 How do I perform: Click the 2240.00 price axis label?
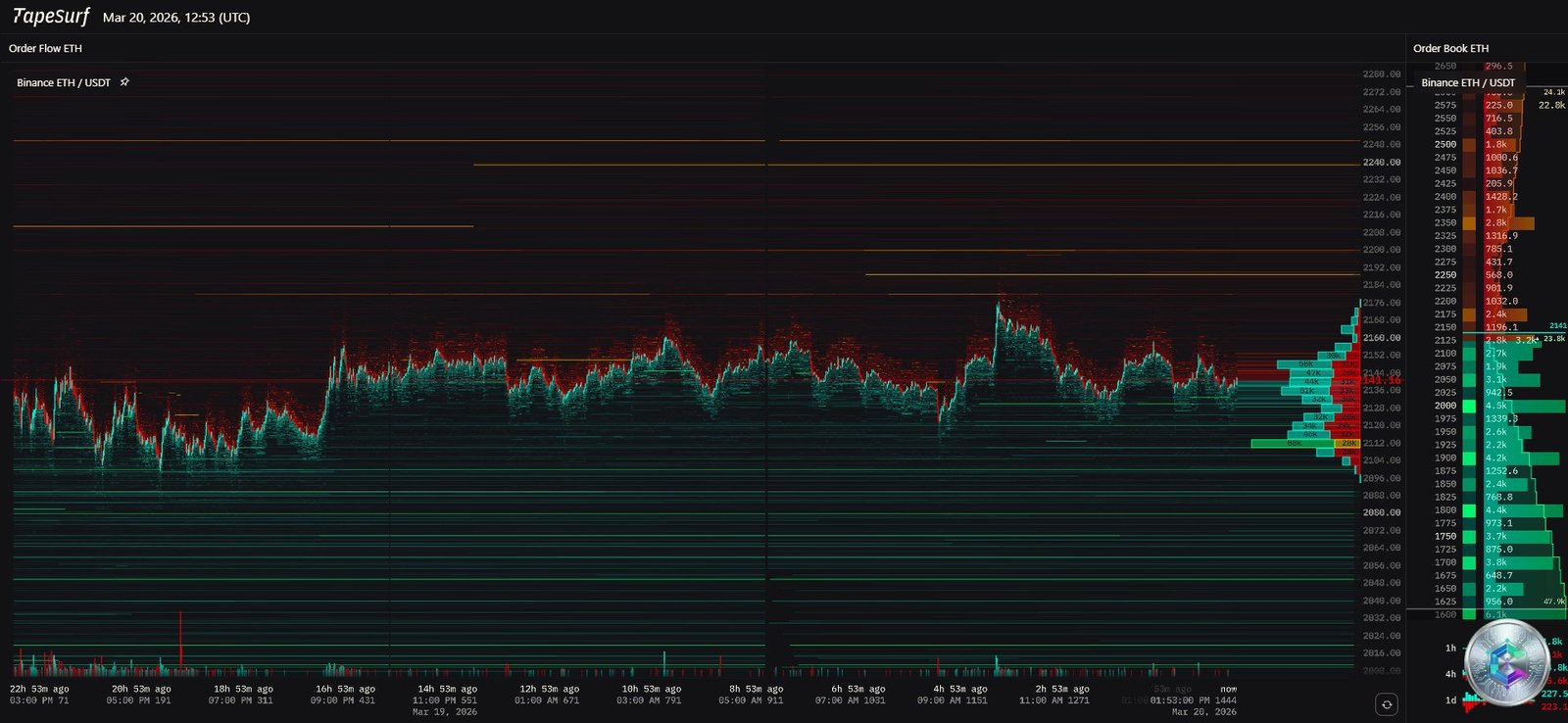click(x=1382, y=163)
